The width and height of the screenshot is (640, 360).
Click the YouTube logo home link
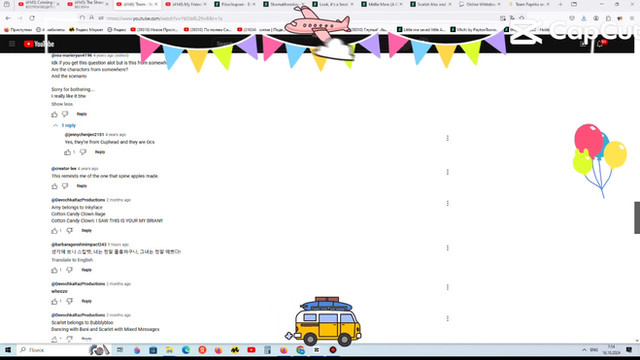pos(39,44)
